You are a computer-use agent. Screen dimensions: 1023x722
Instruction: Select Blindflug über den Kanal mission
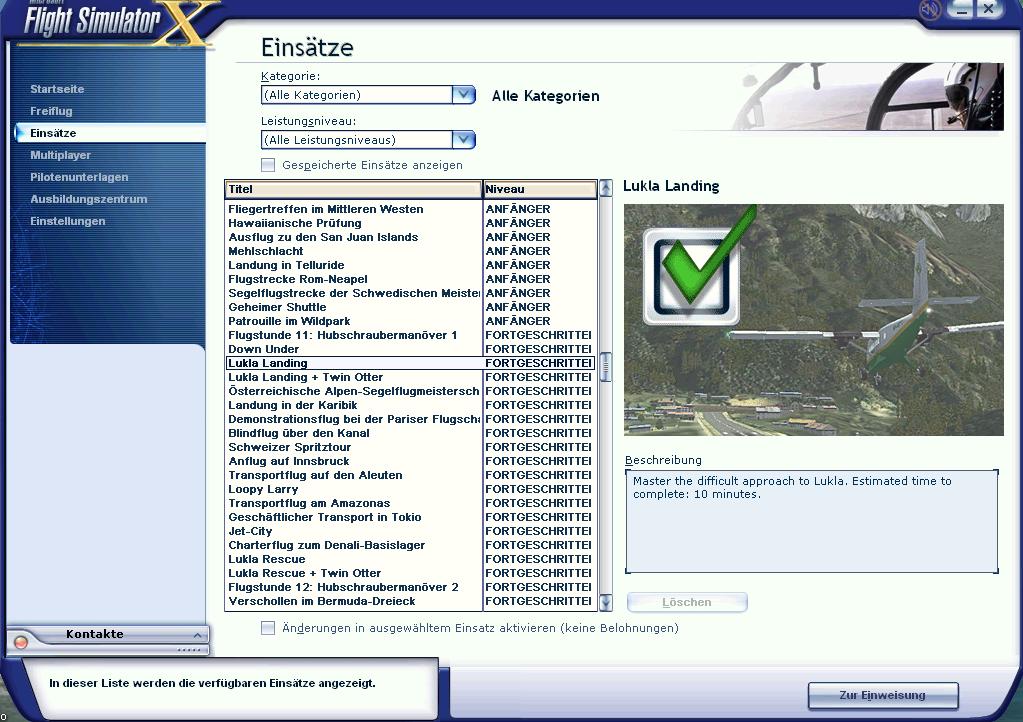(x=410, y=433)
